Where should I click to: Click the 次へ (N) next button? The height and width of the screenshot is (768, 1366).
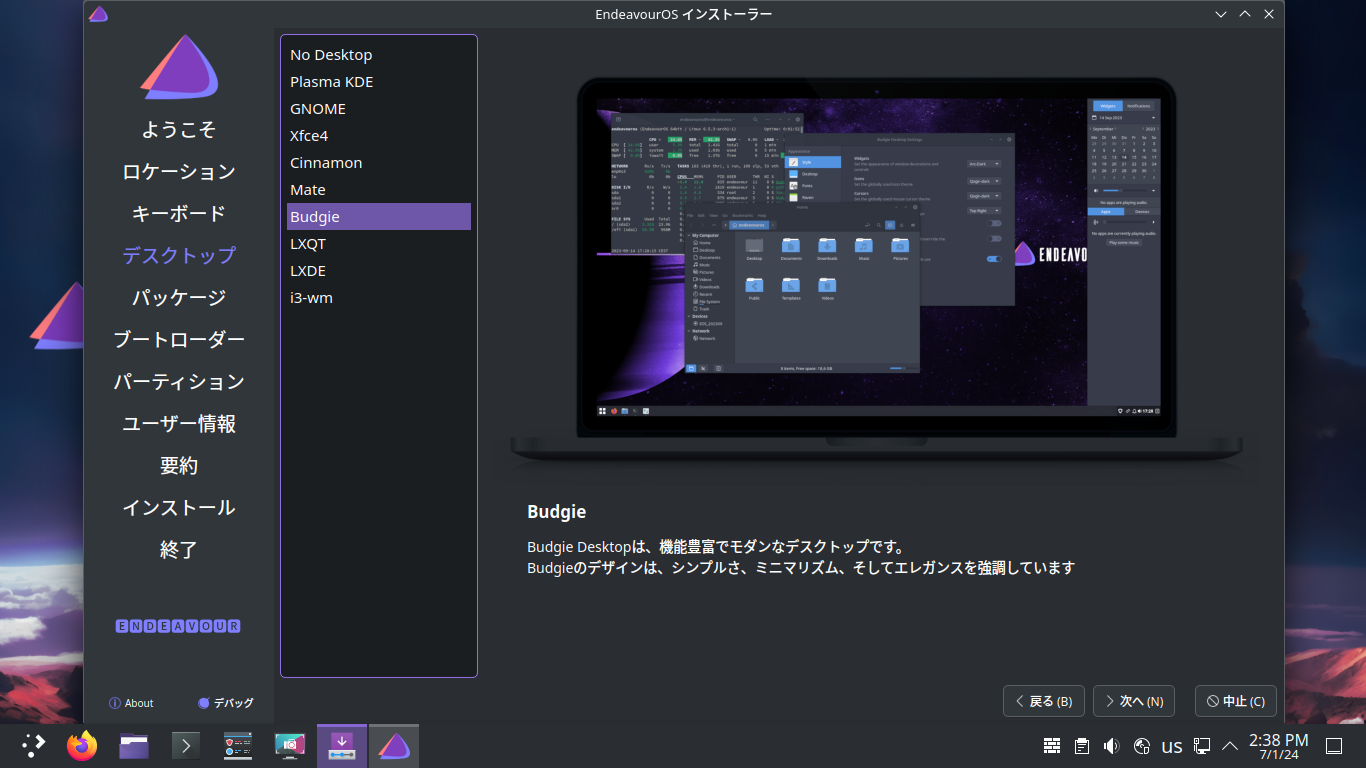click(x=1134, y=701)
